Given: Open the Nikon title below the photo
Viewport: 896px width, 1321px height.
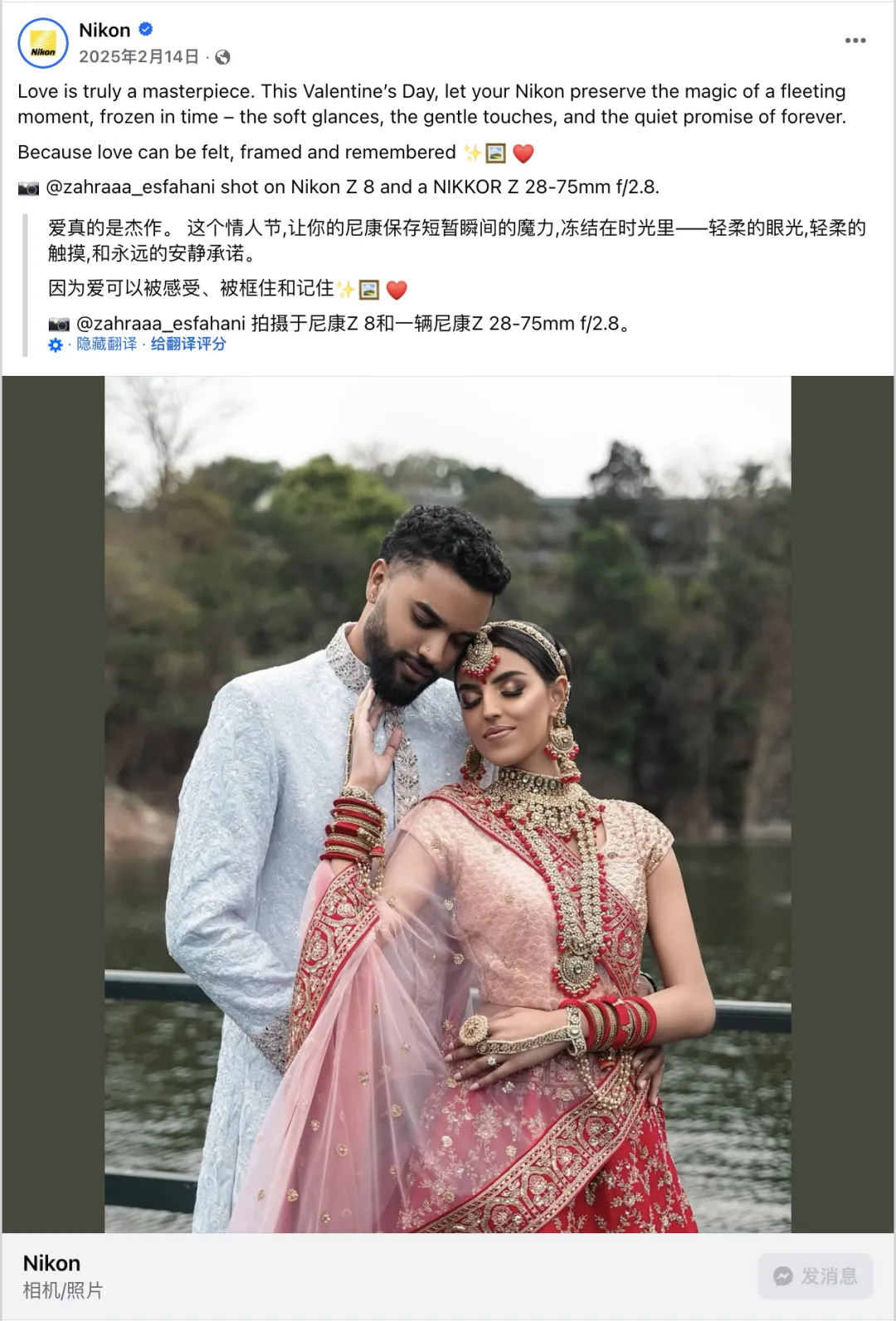Looking at the screenshot, I should pyautogui.click(x=51, y=1263).
